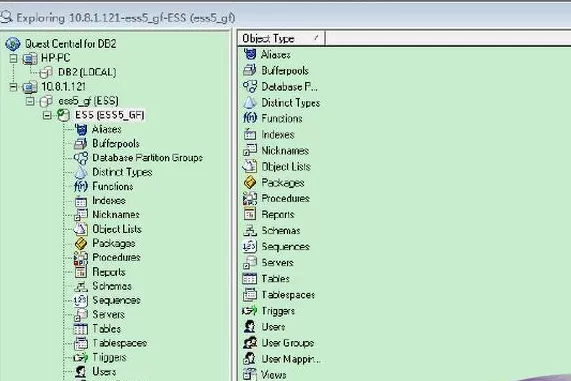Collapse the HP-PC tree node
The image size is (571, 381).
pos(13,58)
